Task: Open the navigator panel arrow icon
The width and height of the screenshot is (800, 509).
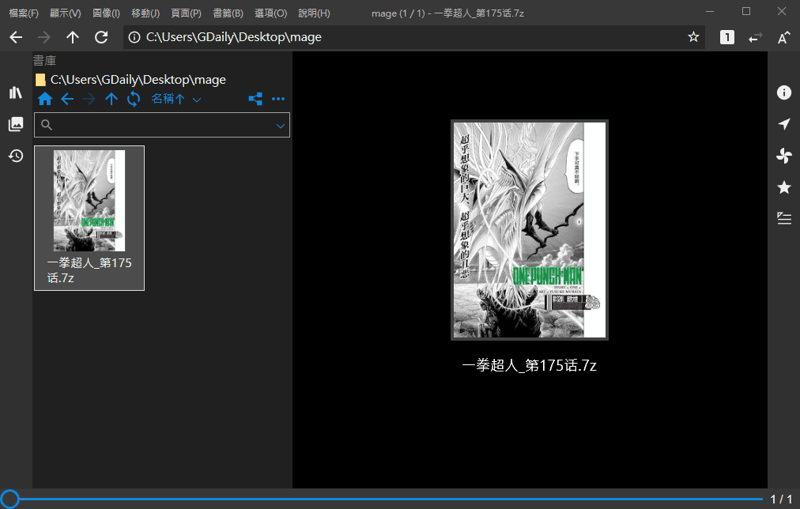Action: pyautogui.click(x=784, y=124)
